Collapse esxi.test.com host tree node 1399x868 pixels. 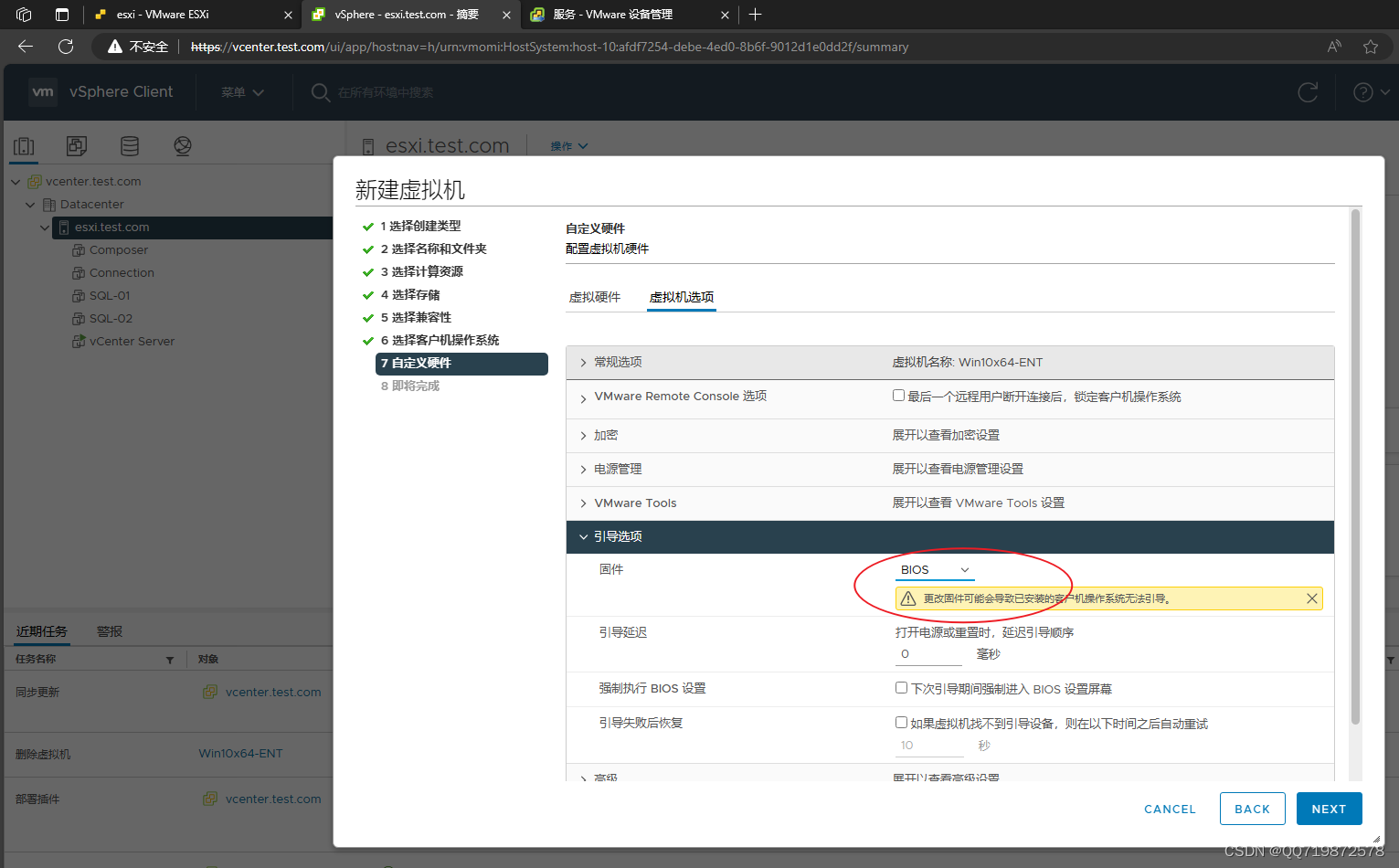point(45,228)
